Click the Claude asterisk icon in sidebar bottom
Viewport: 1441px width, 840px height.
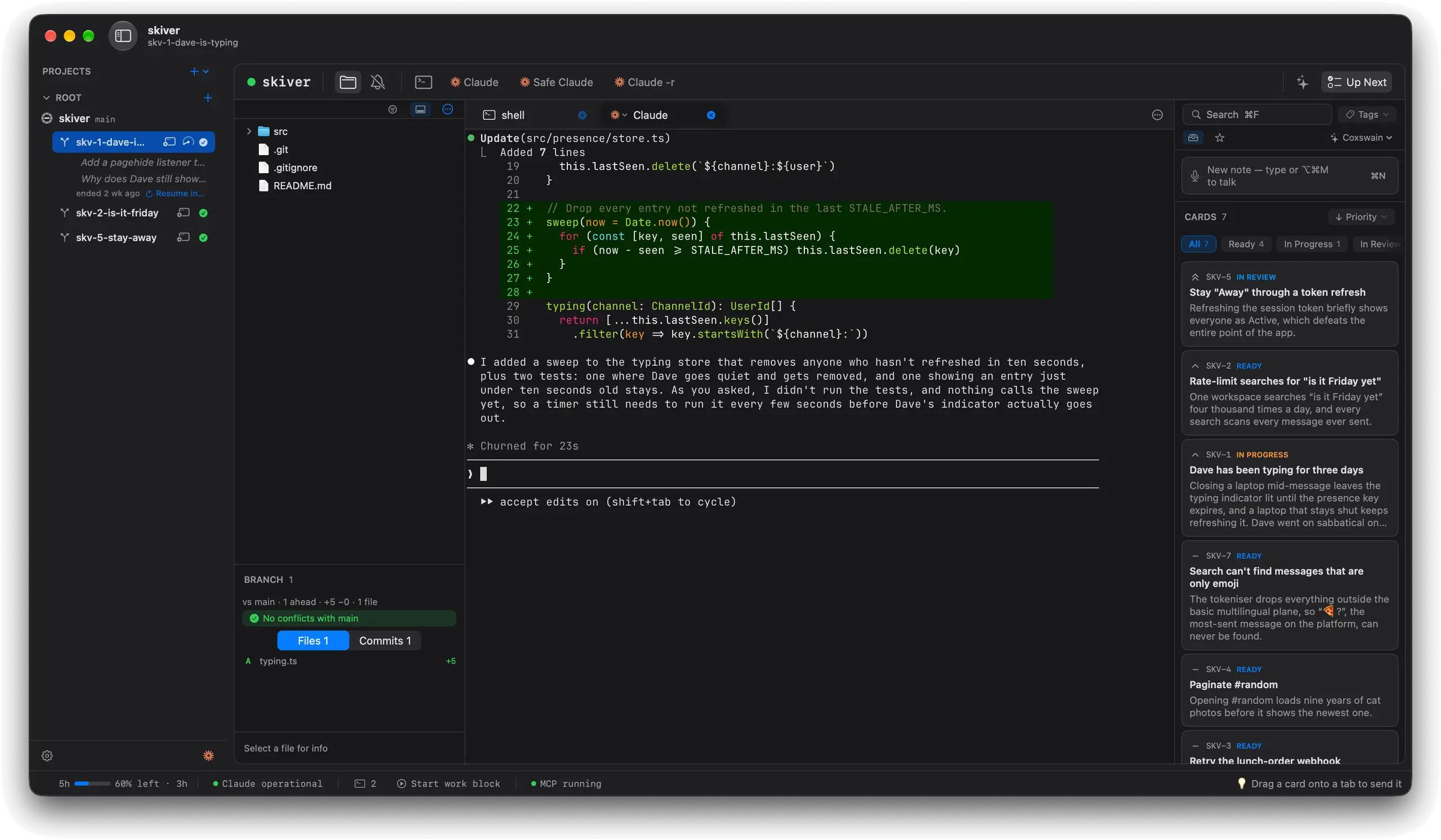click(208, 756)
